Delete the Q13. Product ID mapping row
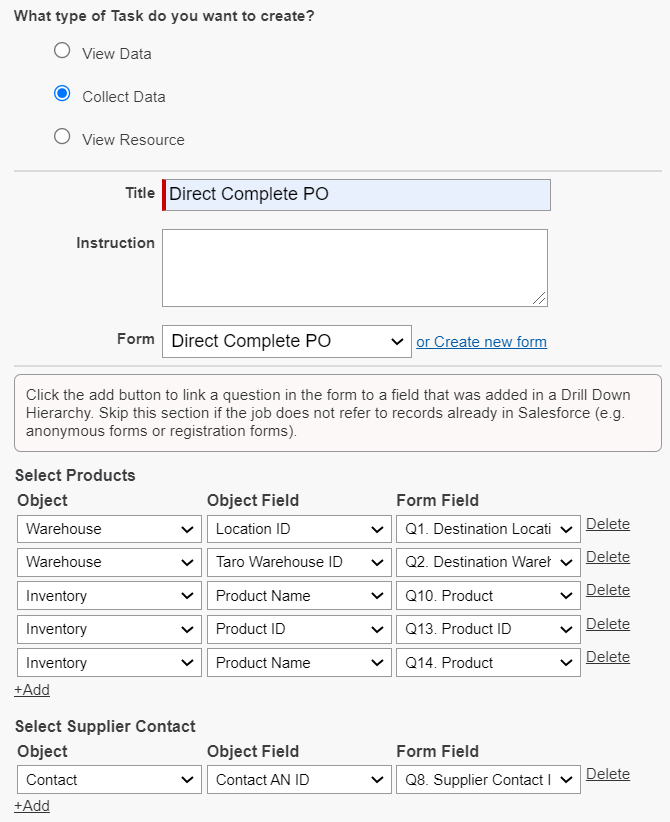The height and width of the screenshot is (822, 670). pos(608,624)
